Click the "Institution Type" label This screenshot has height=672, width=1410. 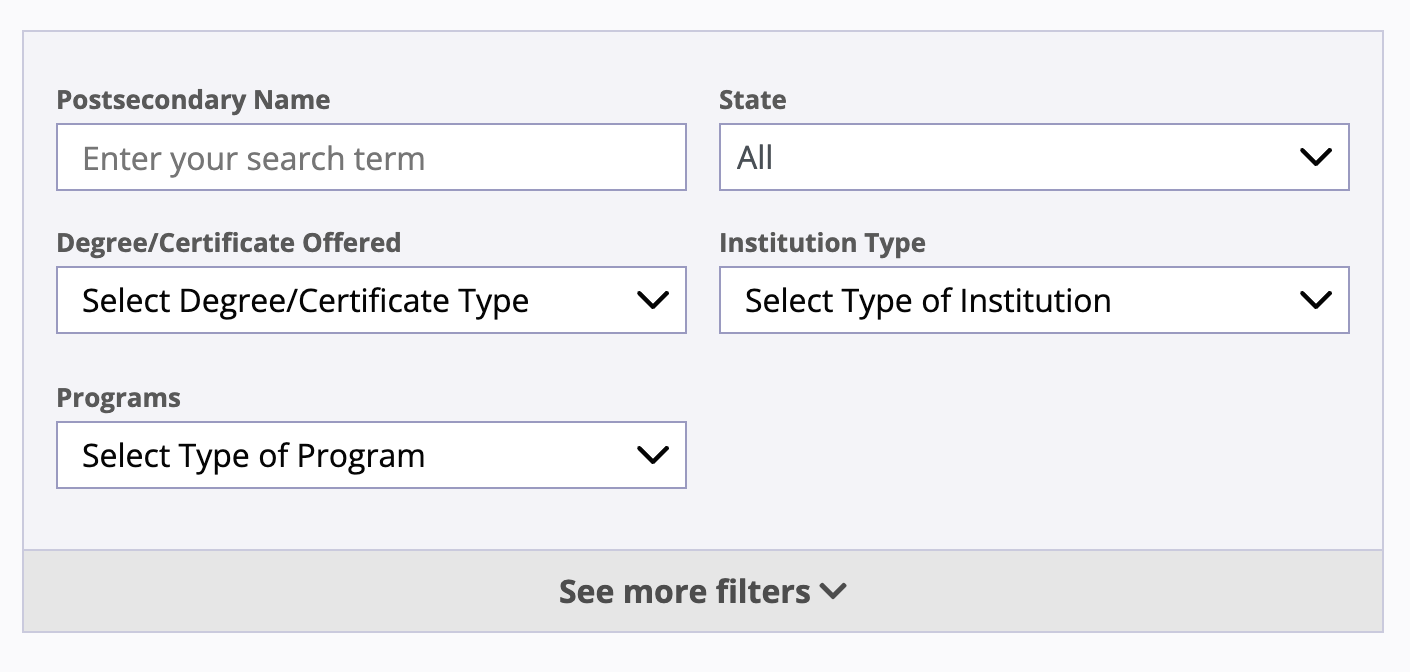tap(822, 243)
